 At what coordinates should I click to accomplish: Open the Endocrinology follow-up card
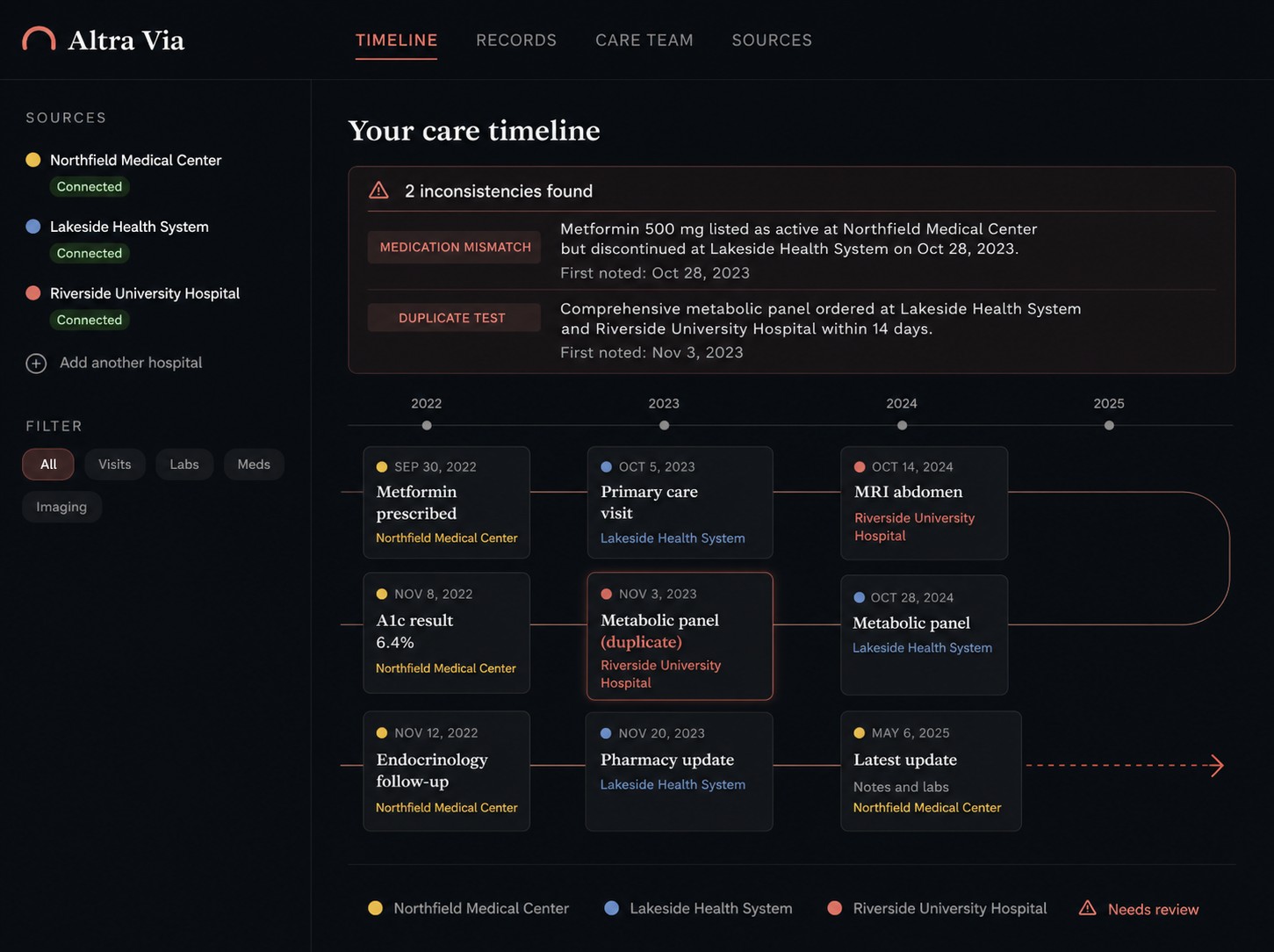tap(447, 771)
